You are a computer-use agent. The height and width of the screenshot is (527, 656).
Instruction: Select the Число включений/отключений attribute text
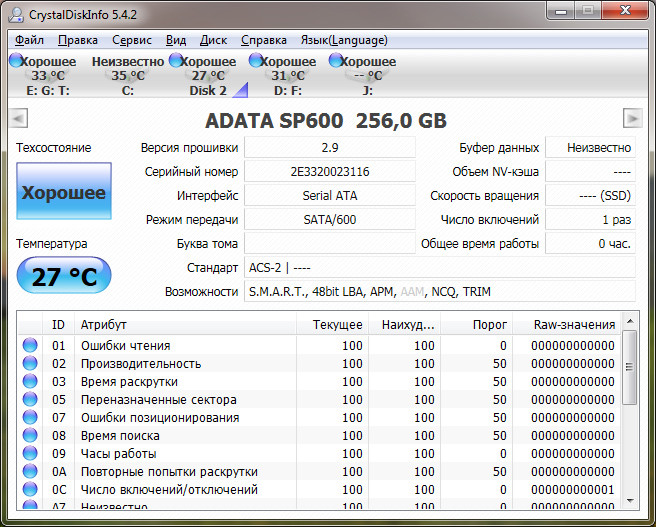[169, 490]
